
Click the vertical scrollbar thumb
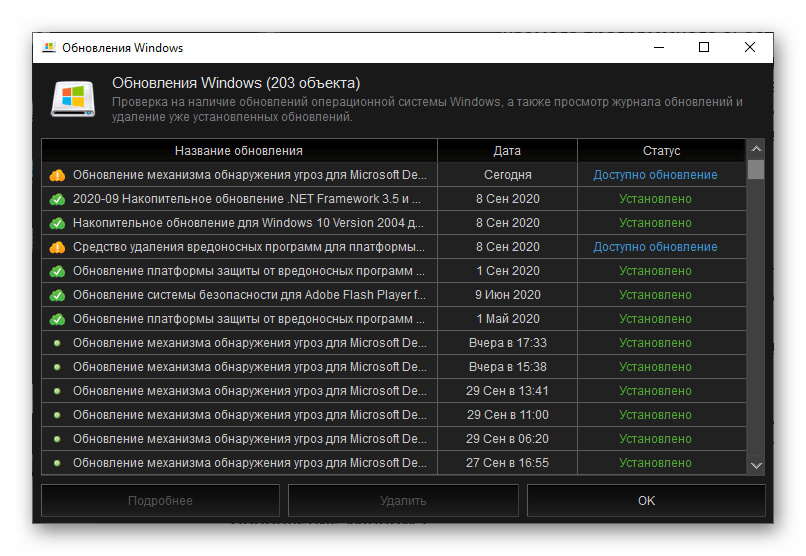coord(756,170)
